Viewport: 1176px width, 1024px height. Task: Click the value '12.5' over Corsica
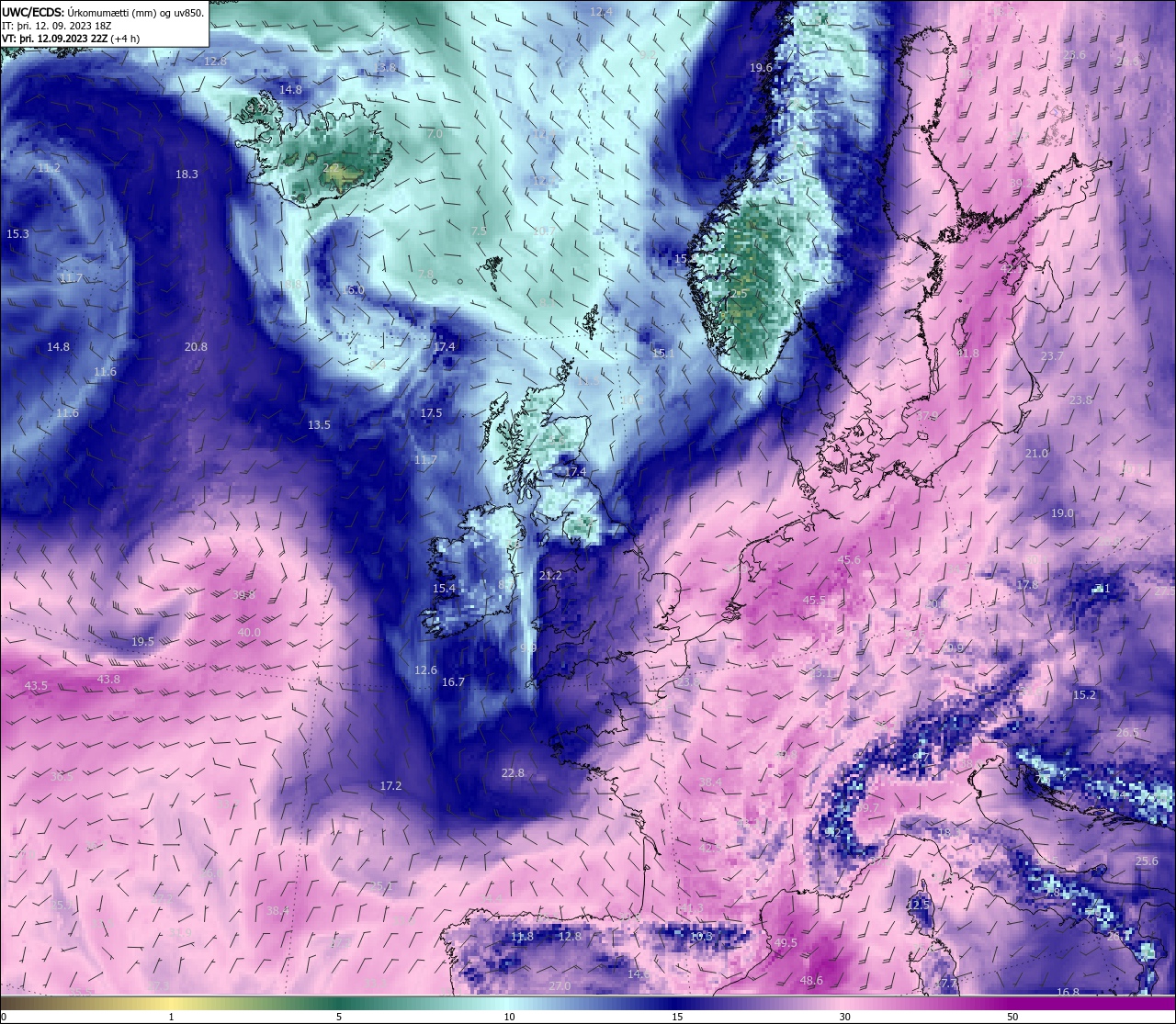click(x=919, y=905)
